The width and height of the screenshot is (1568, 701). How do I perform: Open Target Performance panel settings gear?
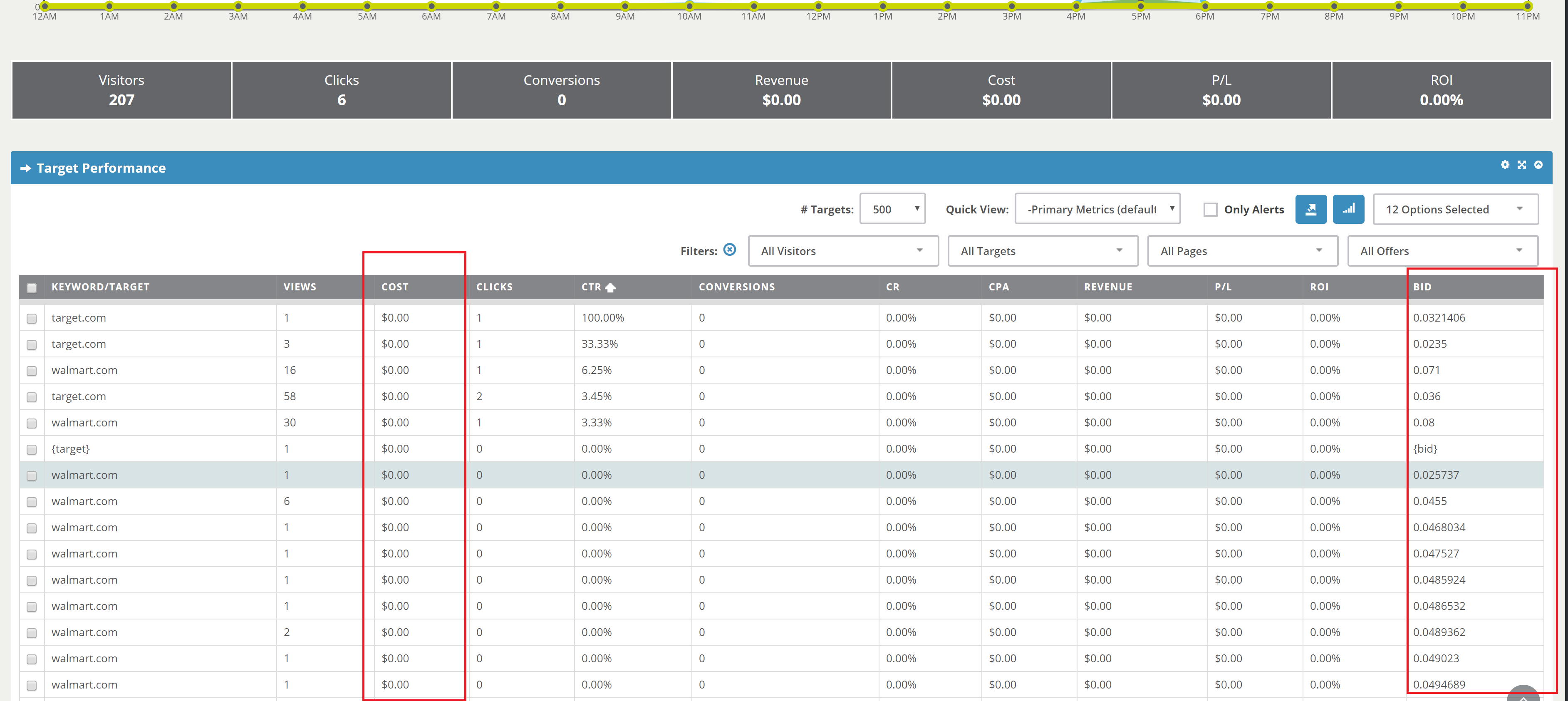tap(1505, 165)
